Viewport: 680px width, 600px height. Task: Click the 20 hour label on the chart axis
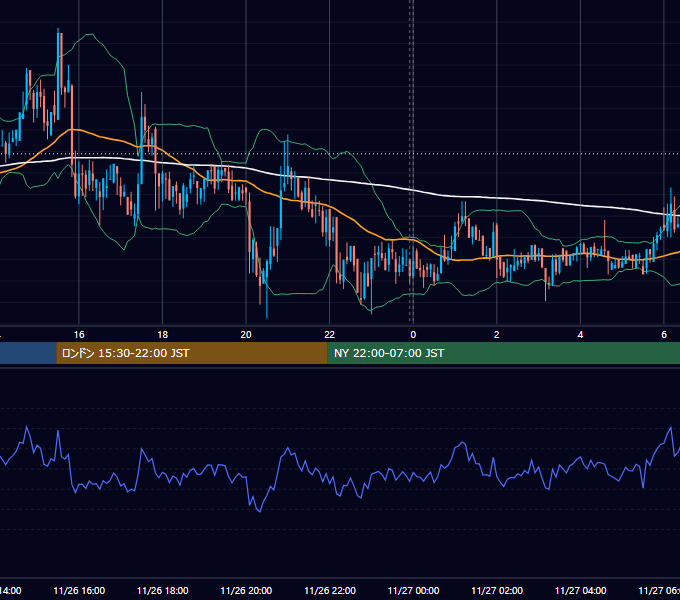[x=246, y=335]
